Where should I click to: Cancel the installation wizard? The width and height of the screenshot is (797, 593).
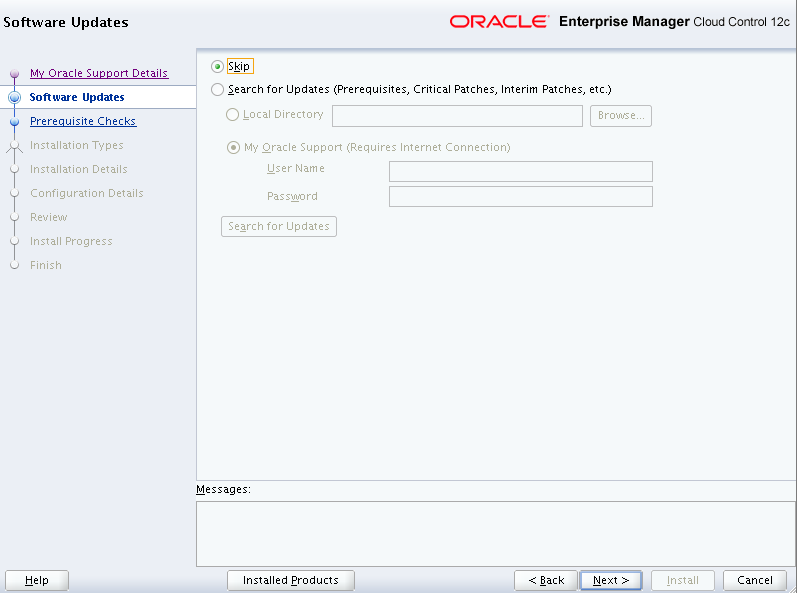tap(755, 580)
